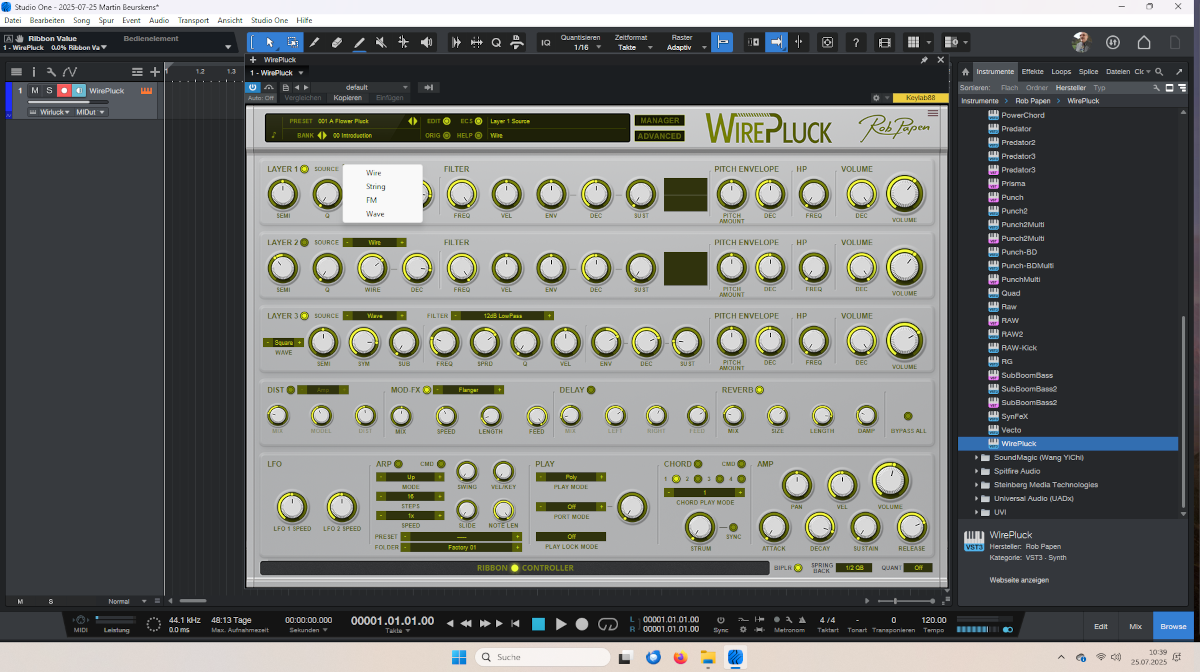
Task: Toggle Layer 2 on/off LED
Action: pyautogui.click(x=304, y=242)
